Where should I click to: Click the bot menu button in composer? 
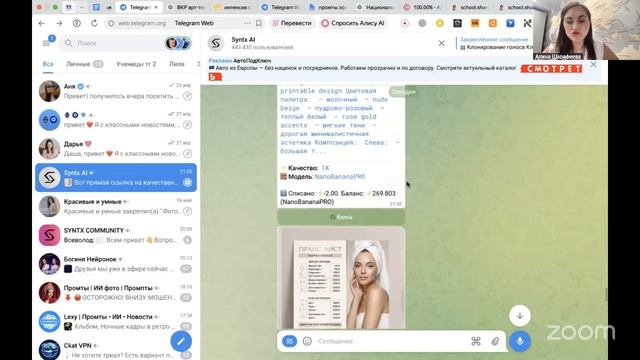click(x=289, y=341)
